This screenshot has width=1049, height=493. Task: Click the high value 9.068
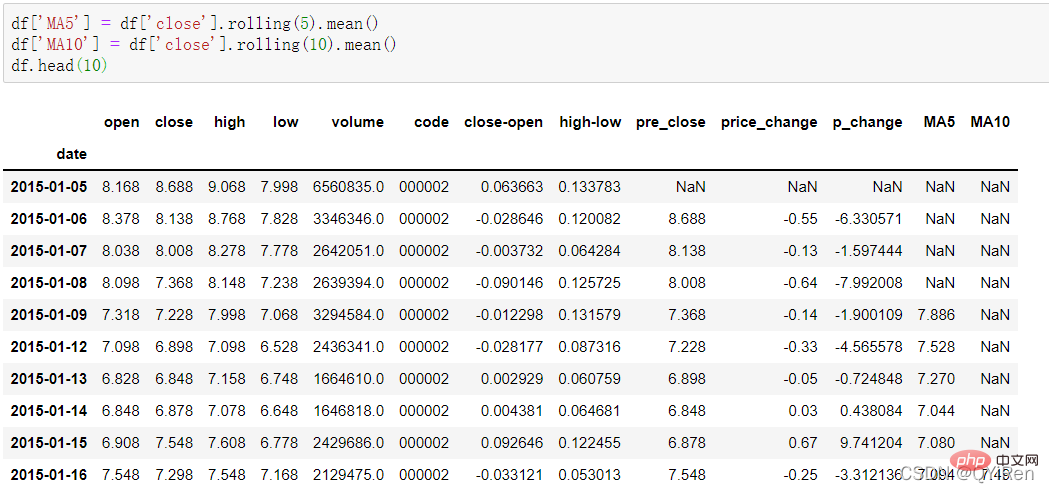click(227, 187)
